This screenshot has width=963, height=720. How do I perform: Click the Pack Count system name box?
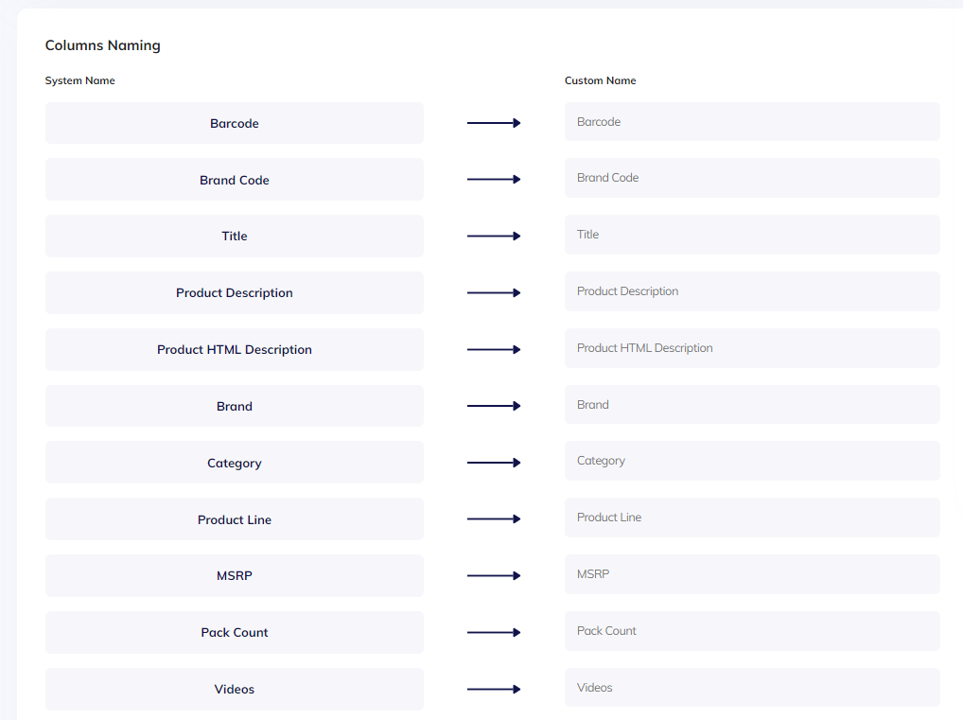pyautogui.click(x=234, y=633)
